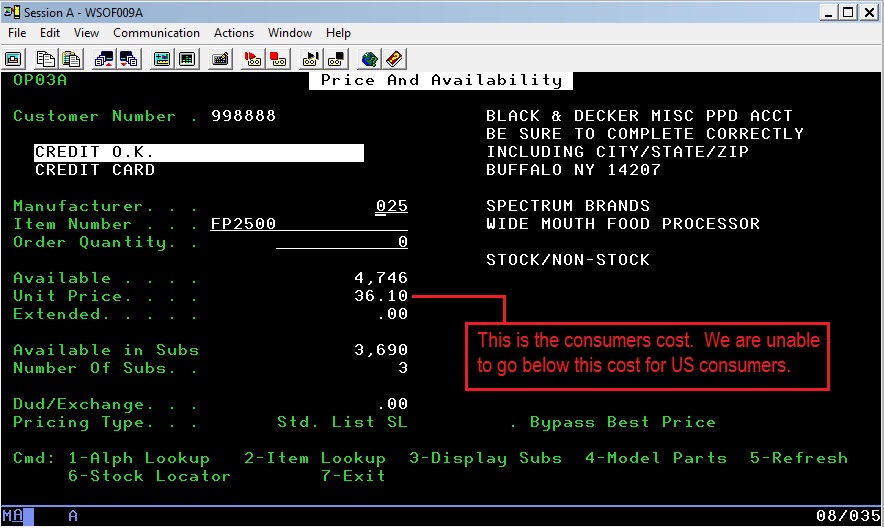Image resolution: width=884 pixels, height=528 pixels.
Task: Open the keyboard remap icon
Action: (220, 59)
